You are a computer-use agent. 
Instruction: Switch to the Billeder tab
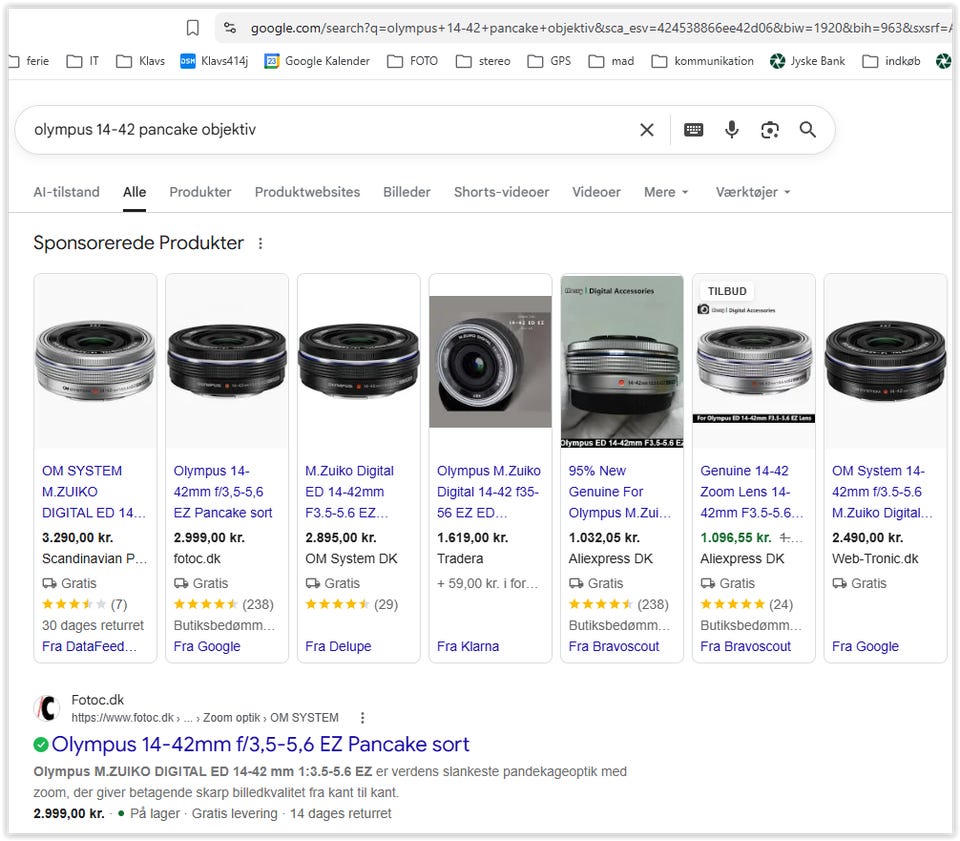tap(407, 192)
